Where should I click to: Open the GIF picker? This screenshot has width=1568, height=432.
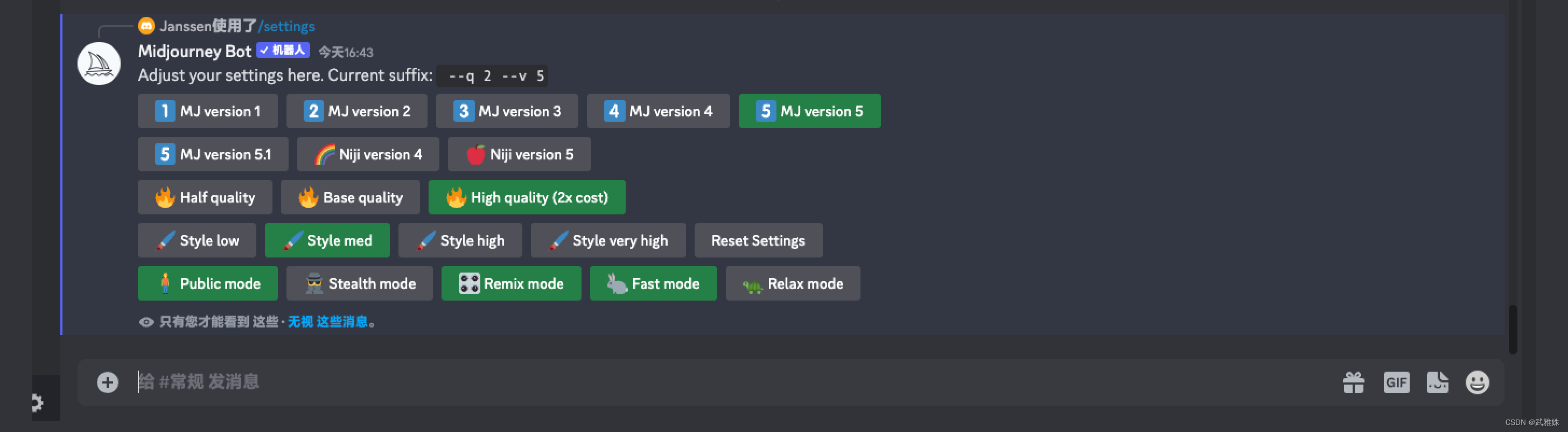[1396, 382]
